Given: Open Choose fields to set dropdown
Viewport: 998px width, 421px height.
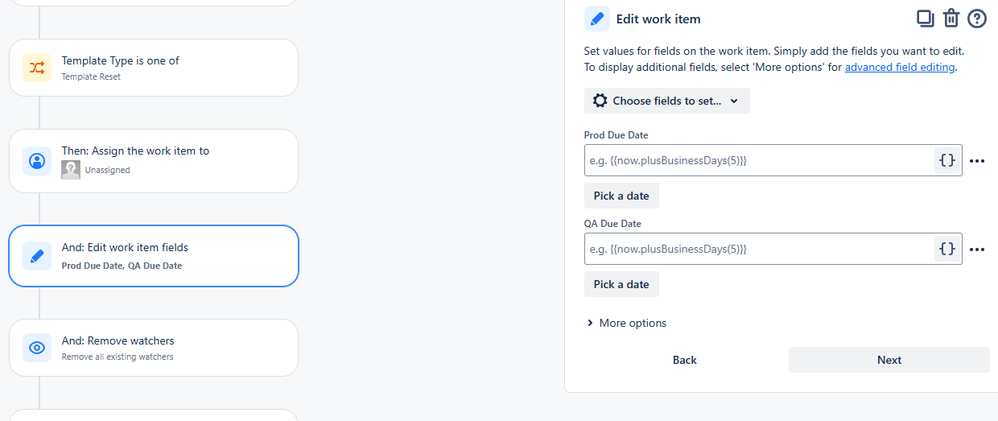Looking at the screenshot, I should [666, 101].
